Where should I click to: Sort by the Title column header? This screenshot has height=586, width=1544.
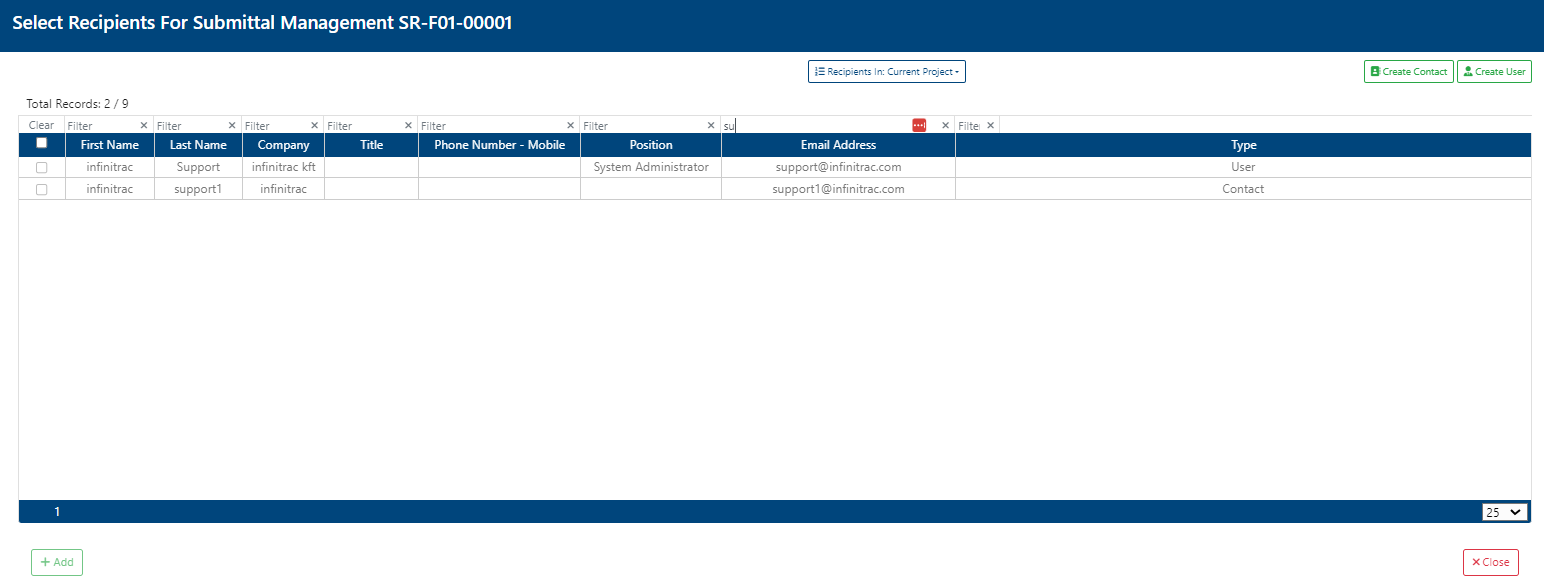click(372, 145)
